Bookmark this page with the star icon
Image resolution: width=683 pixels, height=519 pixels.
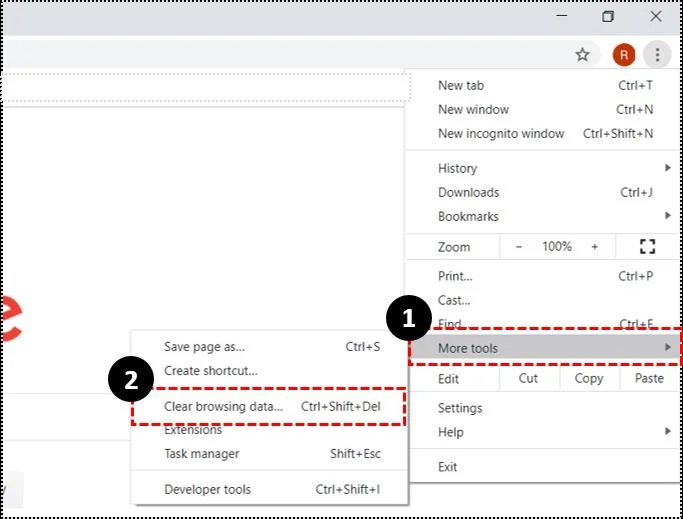coord(582,55)
